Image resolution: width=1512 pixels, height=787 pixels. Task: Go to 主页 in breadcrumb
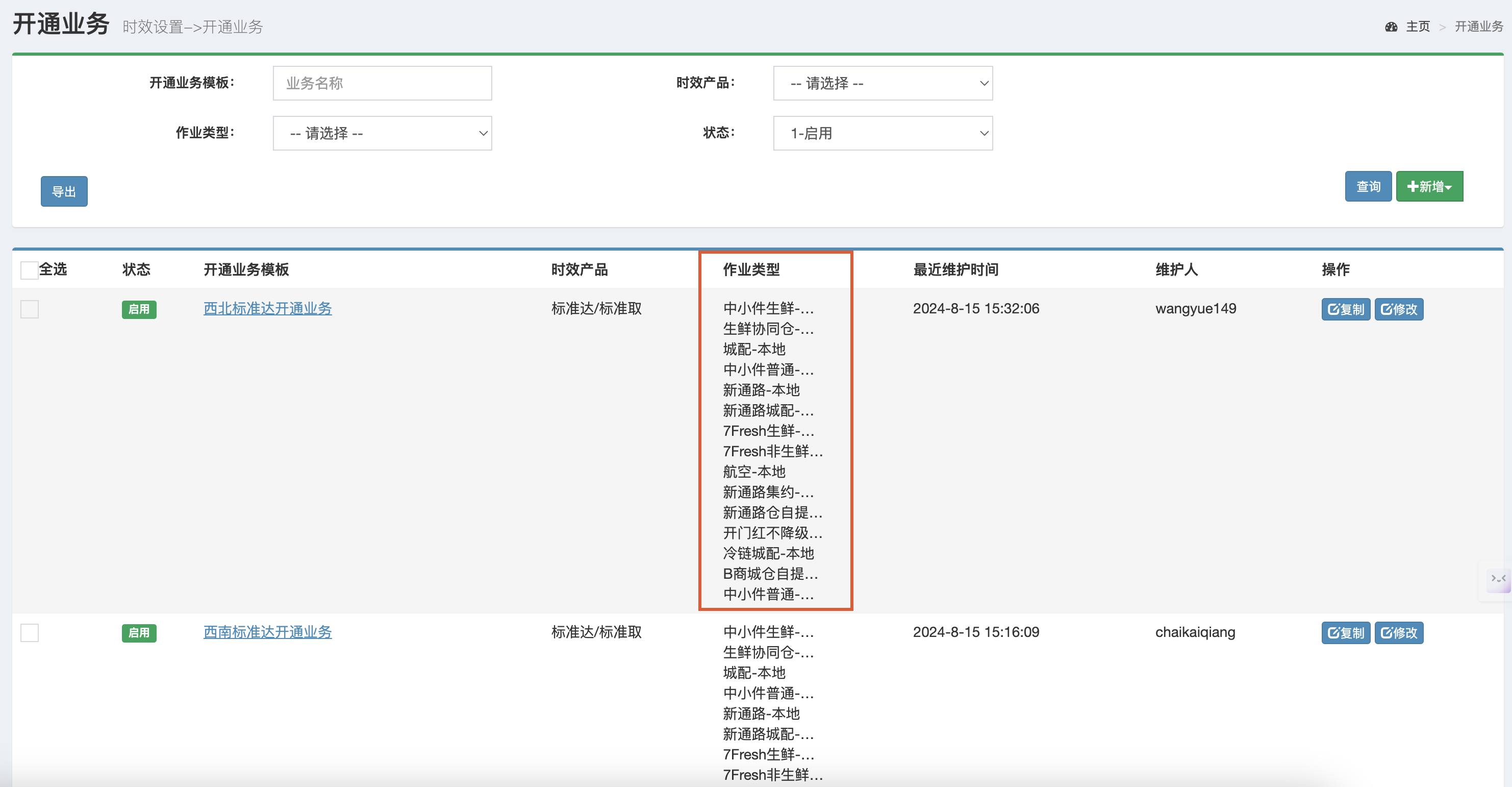[x=1418, y=27]
